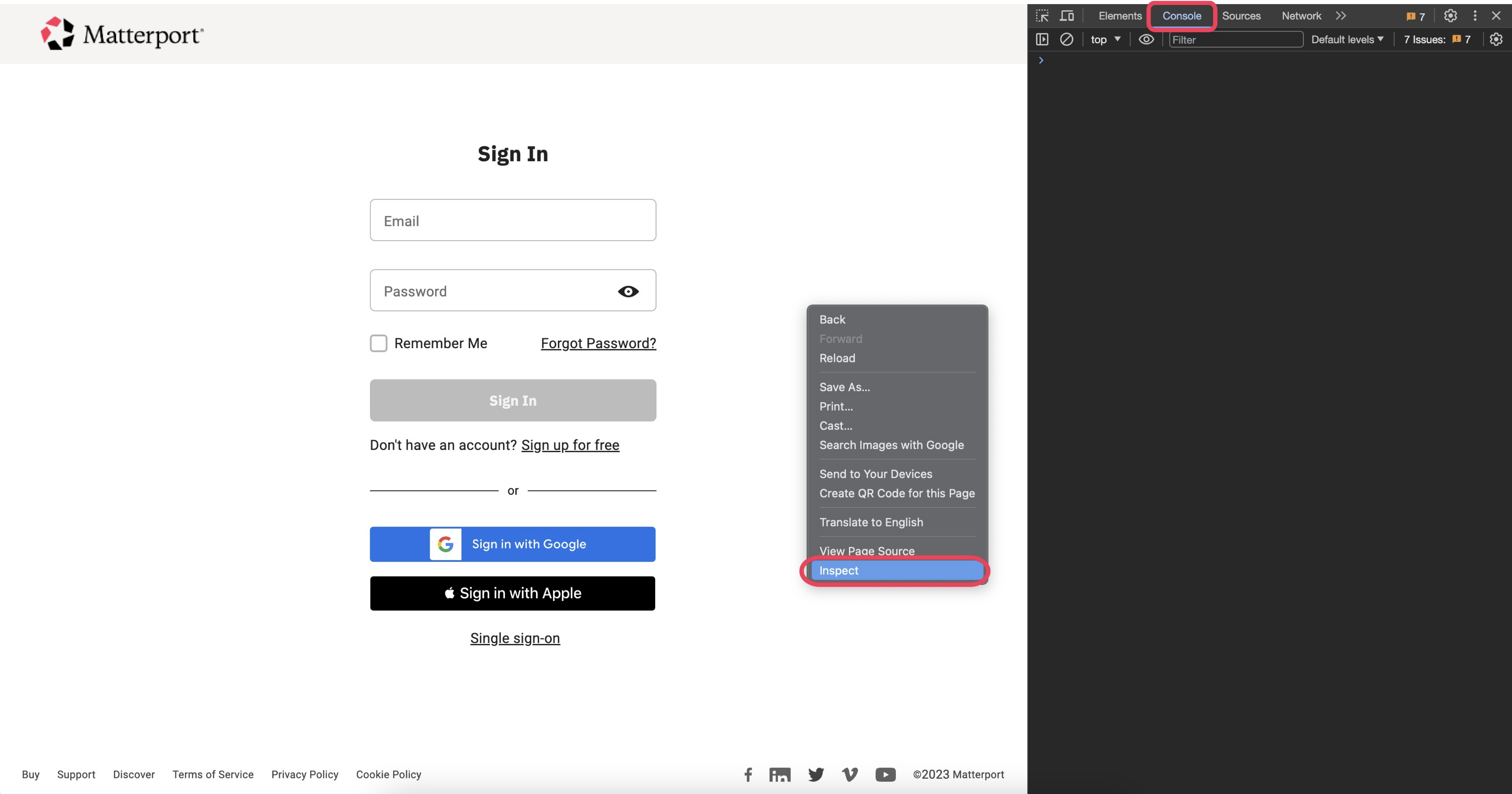Toggle the device toolbar in DevTools
This screenshot has width=1512, height=794.
(x=1067, y=16)
